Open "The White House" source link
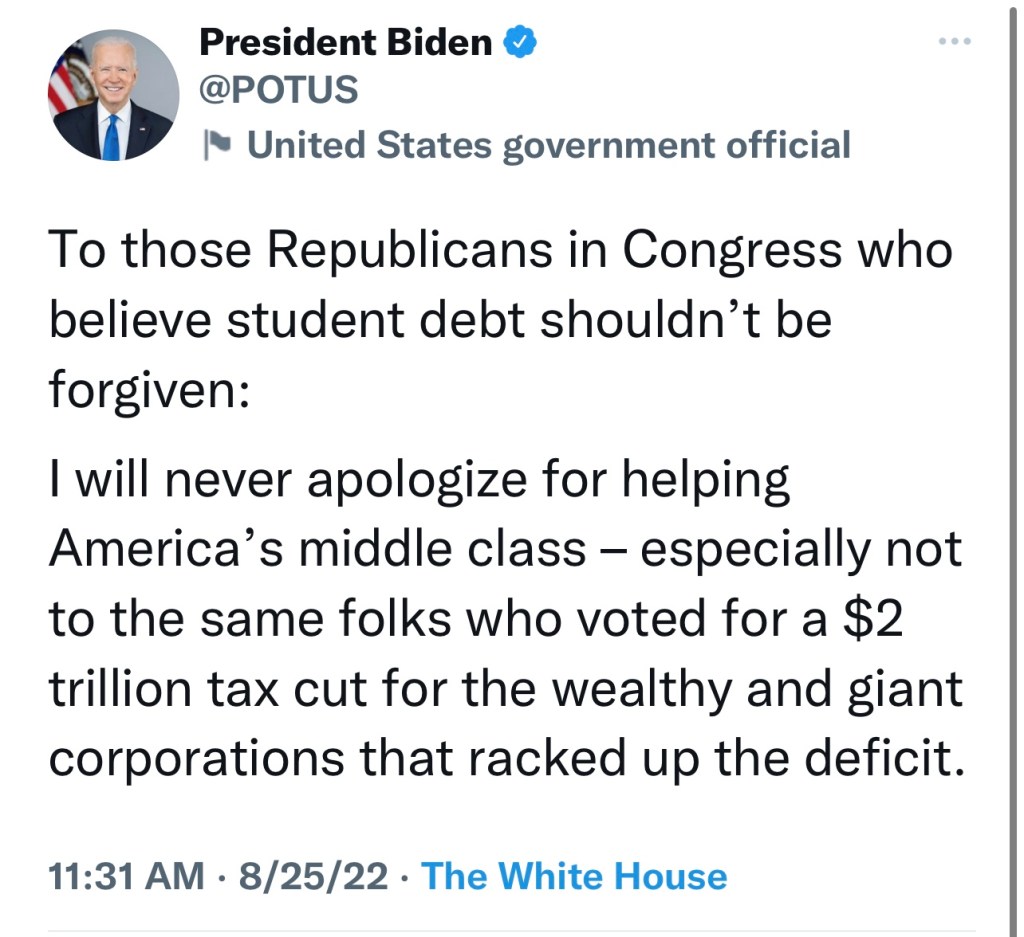This screenshot has width=1024, height=937. point(574,877)
